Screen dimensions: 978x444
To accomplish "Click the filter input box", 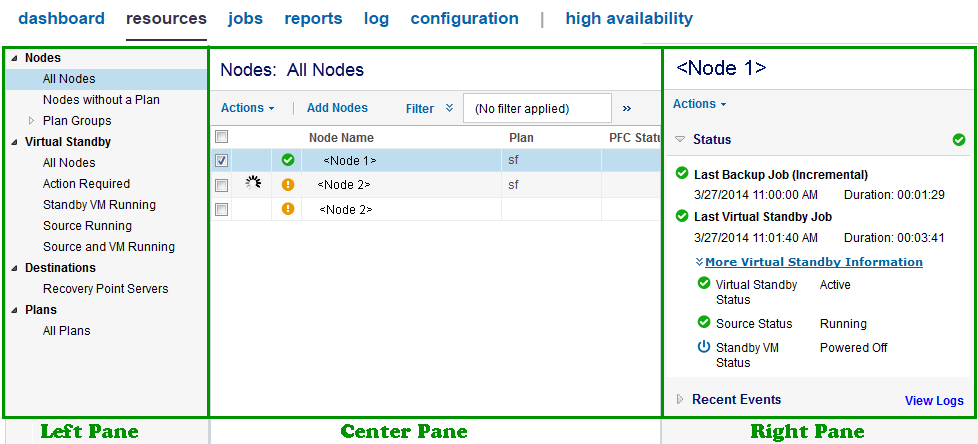I will (x=537, y=108).
